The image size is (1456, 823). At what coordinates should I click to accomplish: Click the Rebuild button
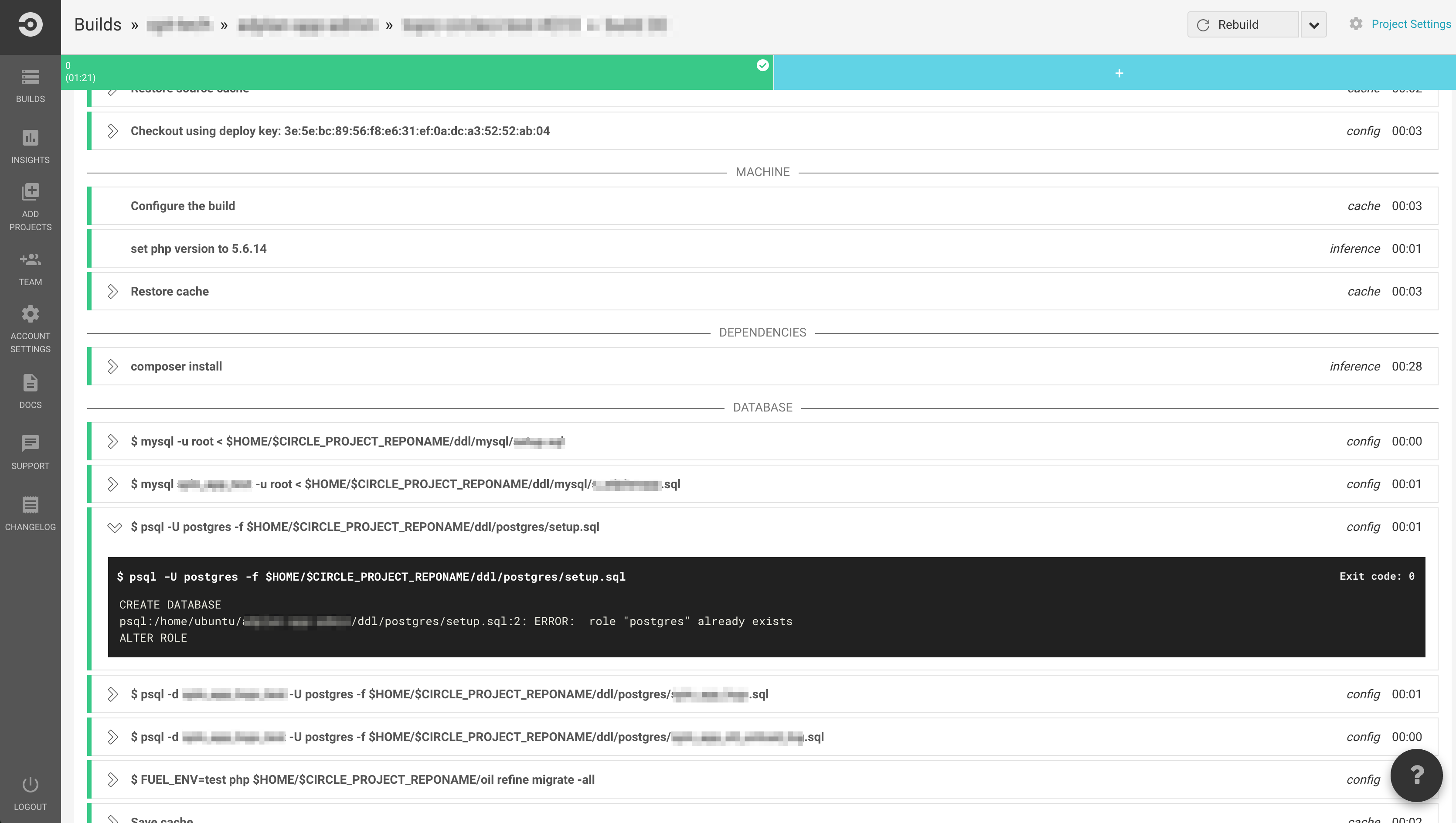1242,24
